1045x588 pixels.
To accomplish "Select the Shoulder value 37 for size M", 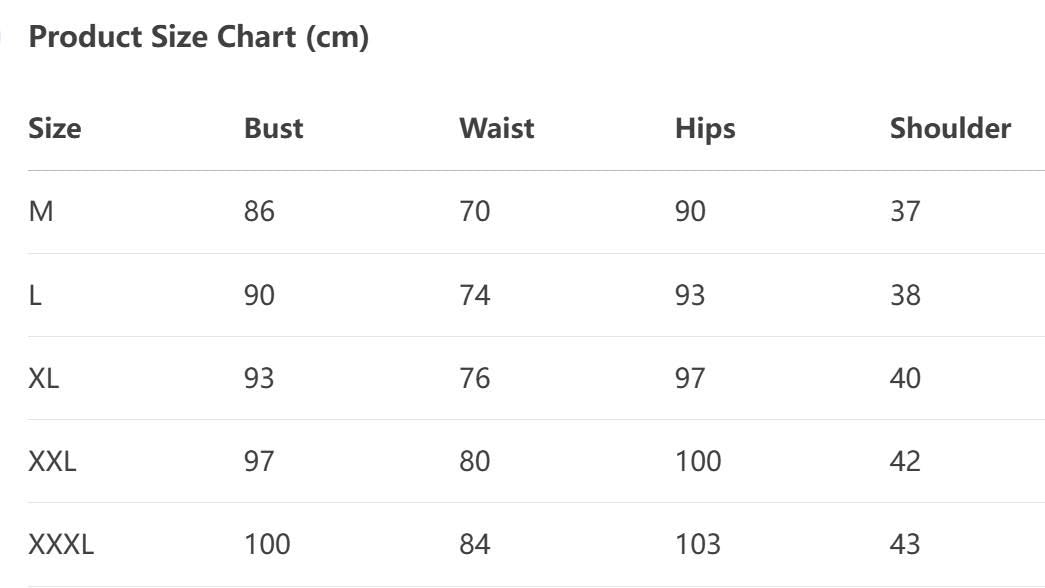I will pos(905,212).
